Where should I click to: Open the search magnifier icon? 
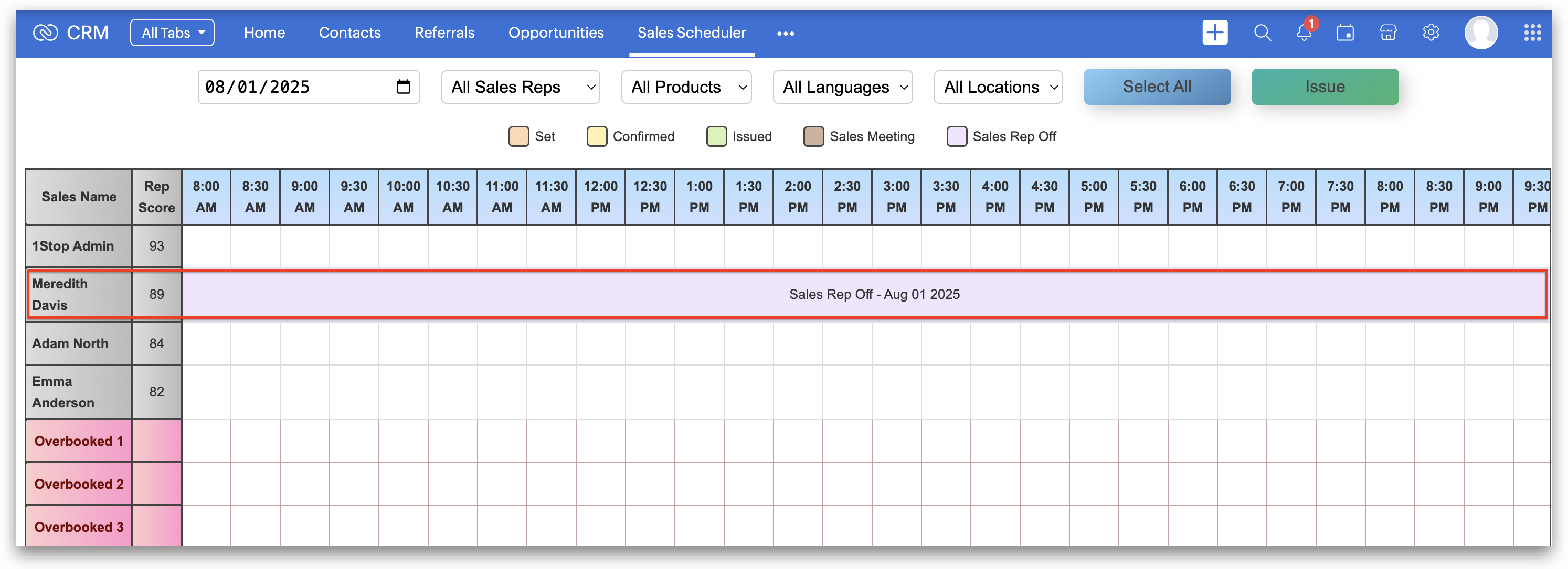point(1263,33)
